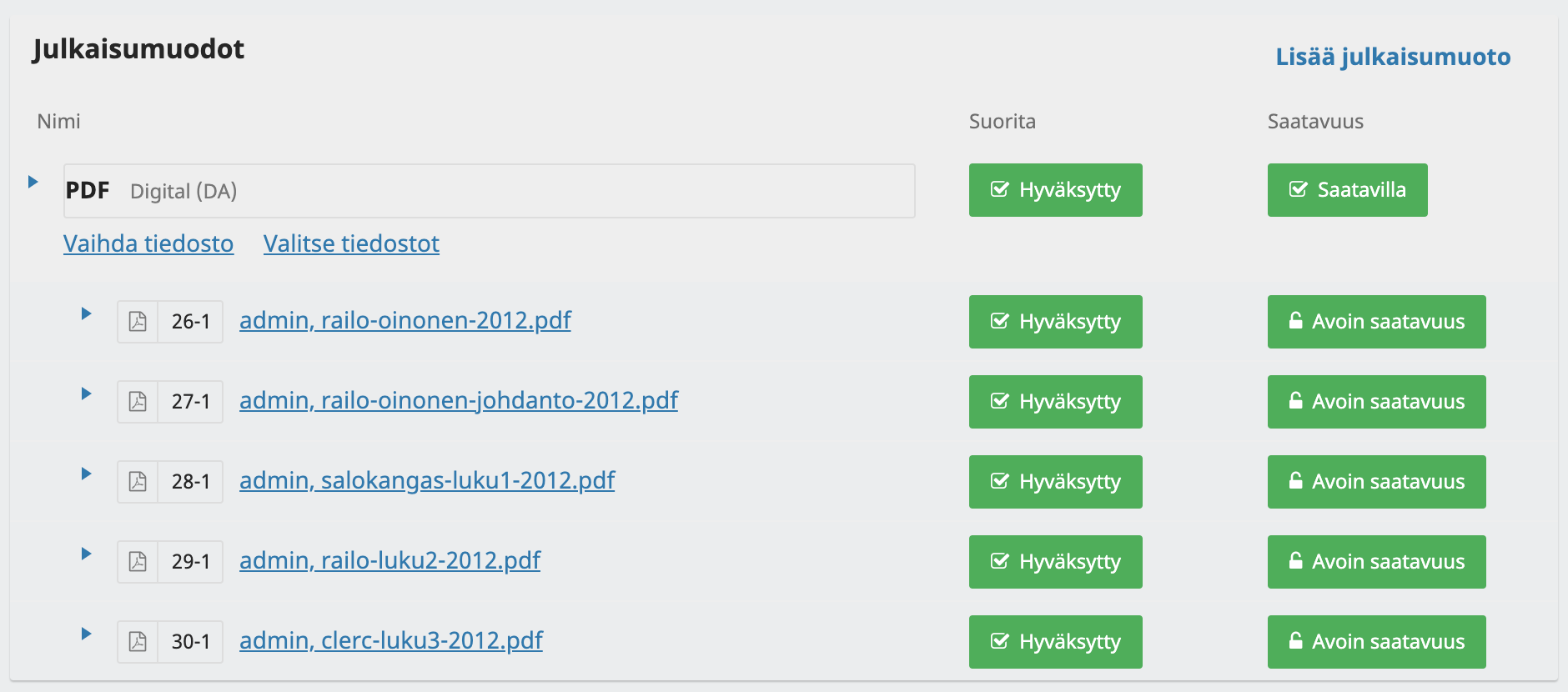
Task: Click the PDF file icon beside 30-1
Action: click(138, 642)
